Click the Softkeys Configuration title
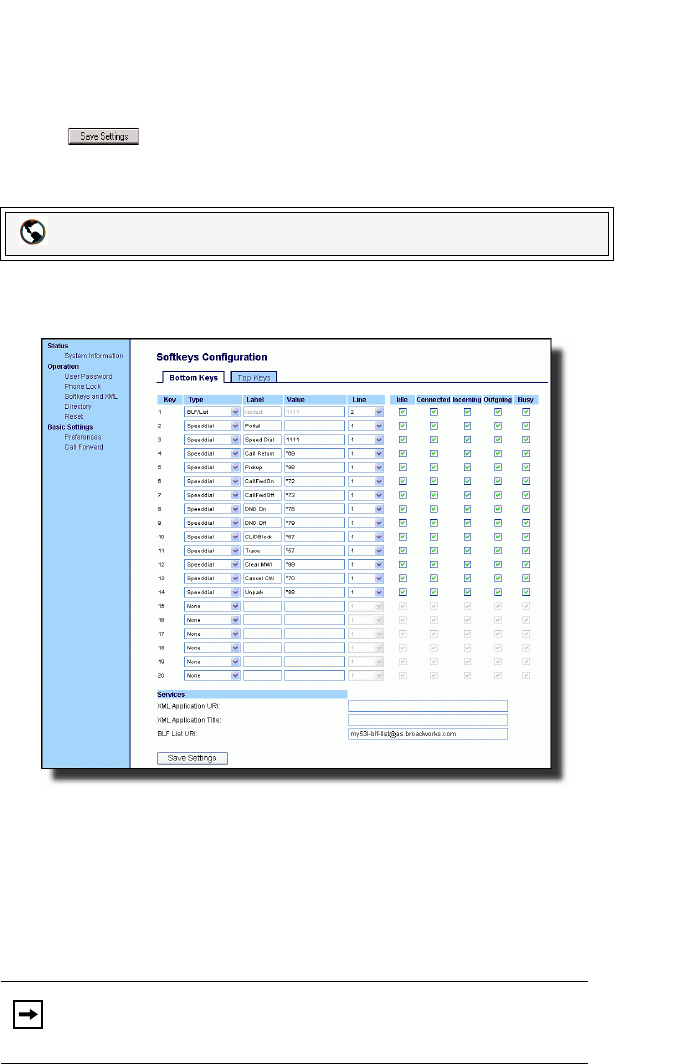Screen dimensions: 683x1064 pyautogui.click(x=212, y=357)
